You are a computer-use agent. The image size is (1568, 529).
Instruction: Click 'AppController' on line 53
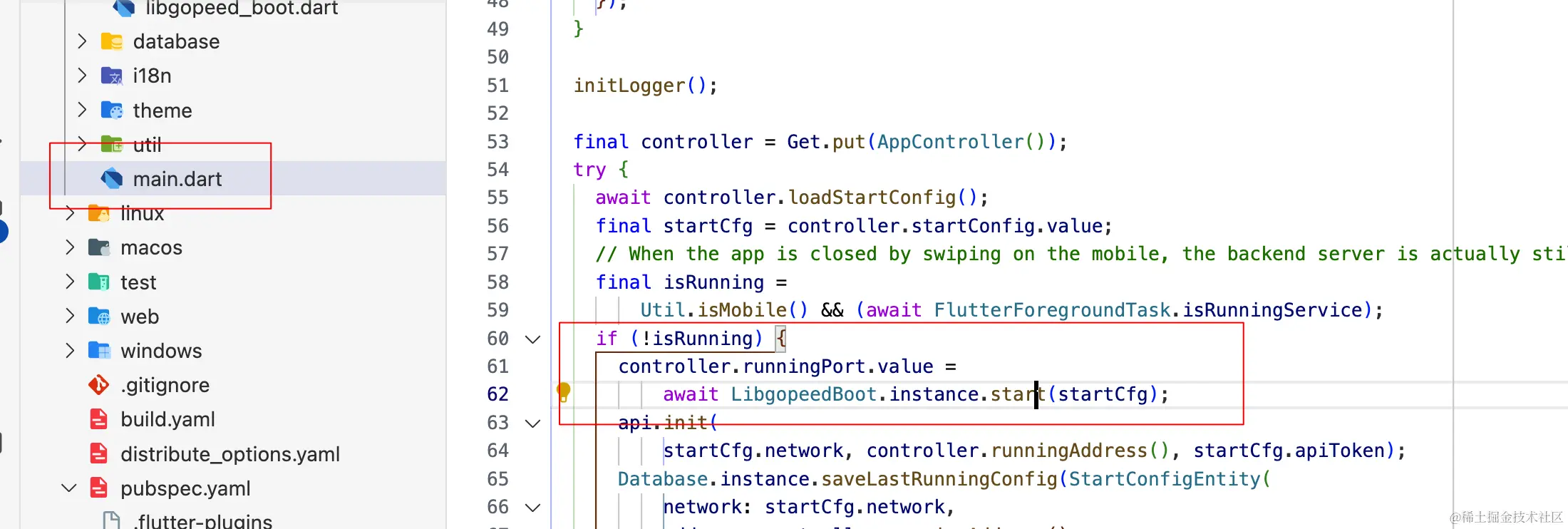point(950,142)
